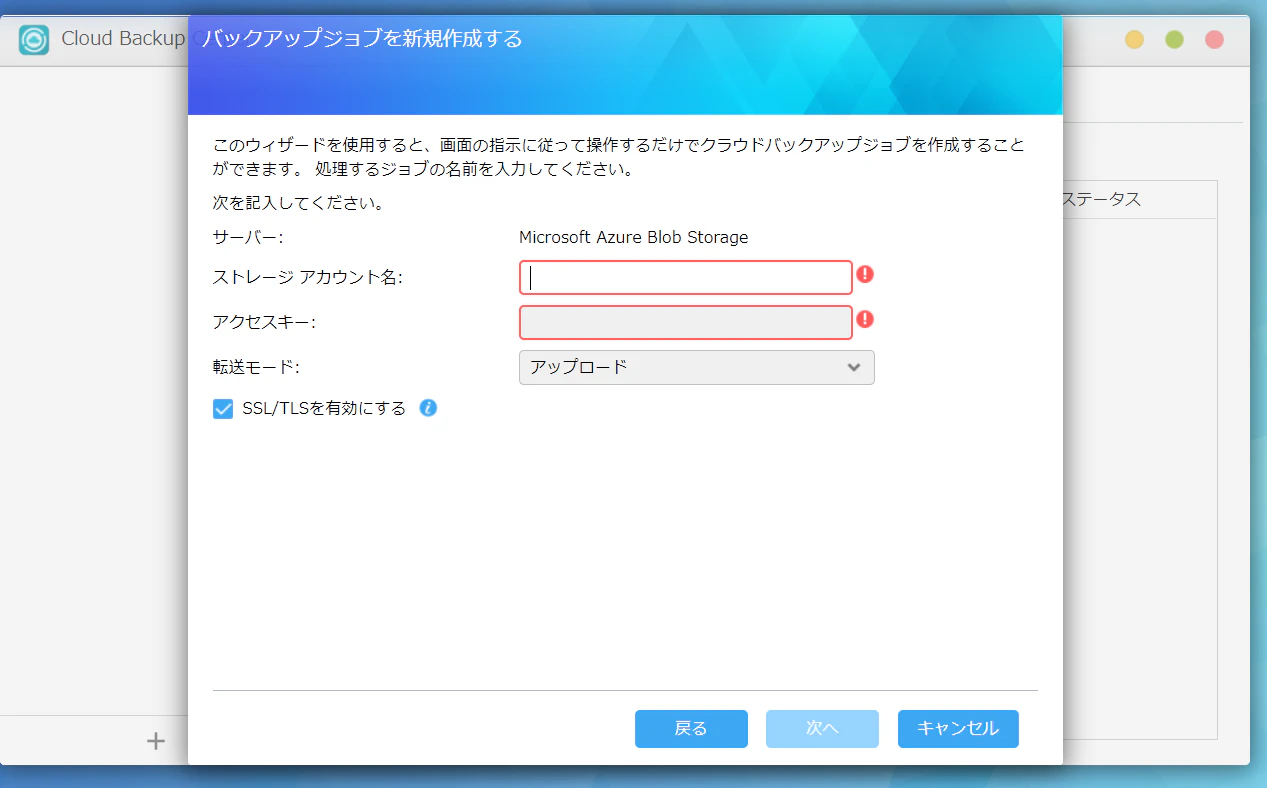1267x788 pixels.
Task: Toggle the SSL/TLSを有効にする checkbox
Action: [x=223, y=408]
